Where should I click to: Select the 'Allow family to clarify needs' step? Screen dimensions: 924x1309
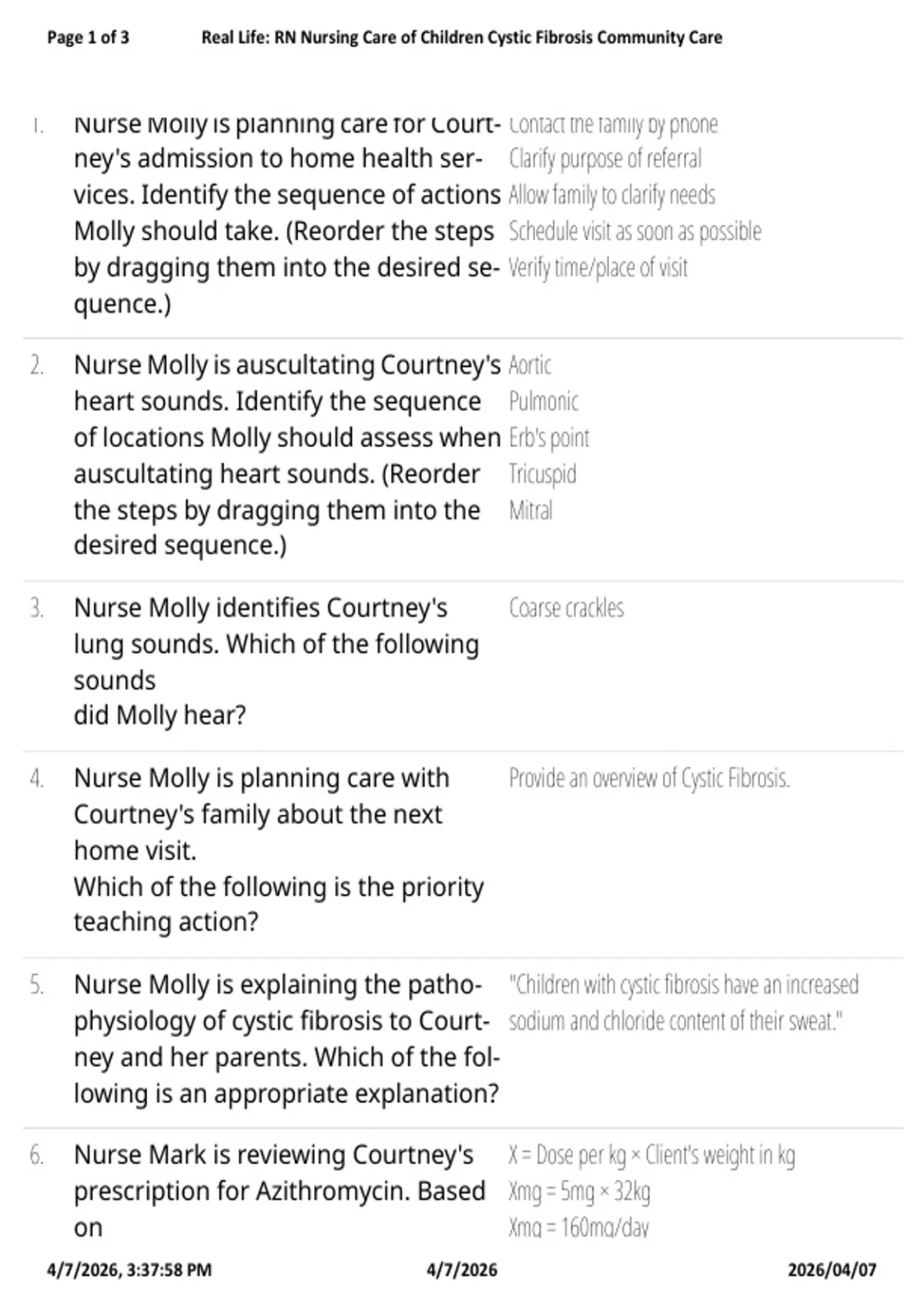612,195
